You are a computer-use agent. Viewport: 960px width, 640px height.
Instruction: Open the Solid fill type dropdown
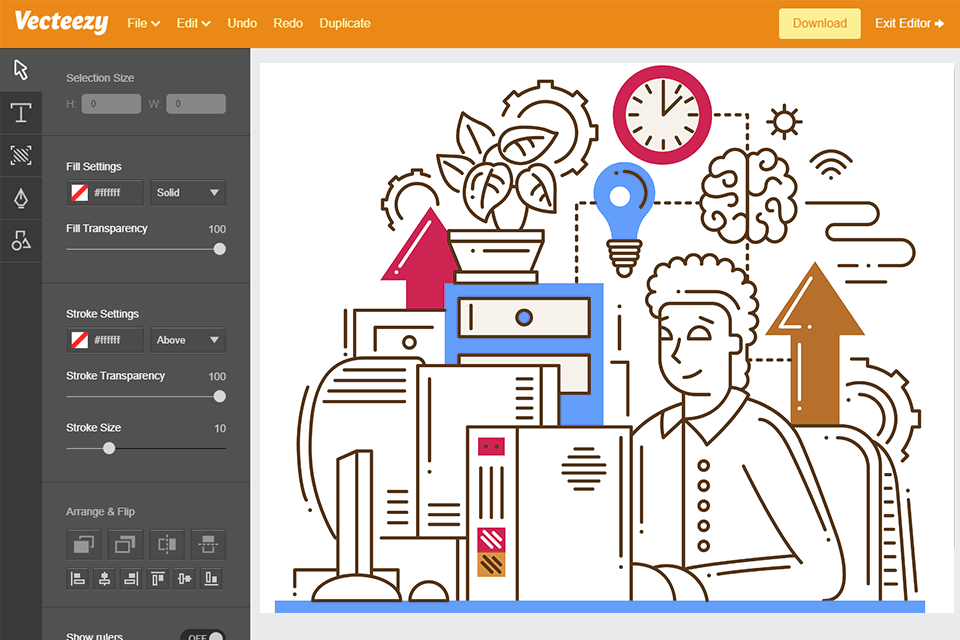click(187, 192)
